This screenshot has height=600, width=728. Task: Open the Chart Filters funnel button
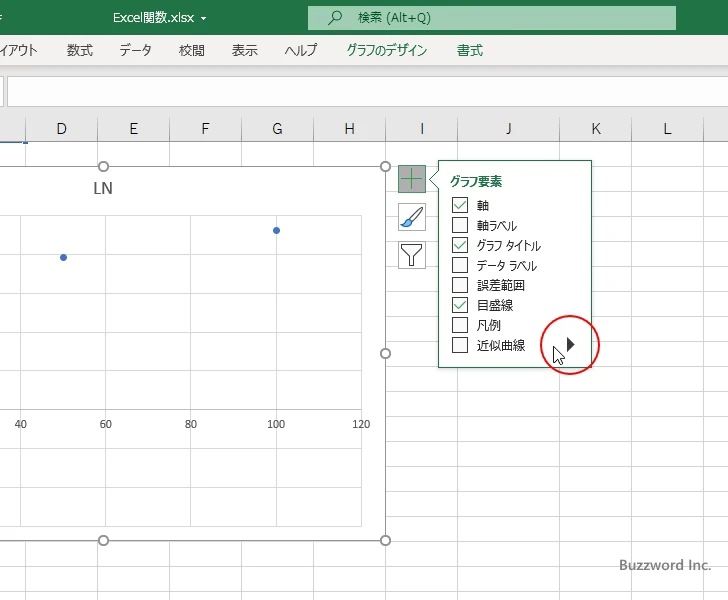point(412,255)
